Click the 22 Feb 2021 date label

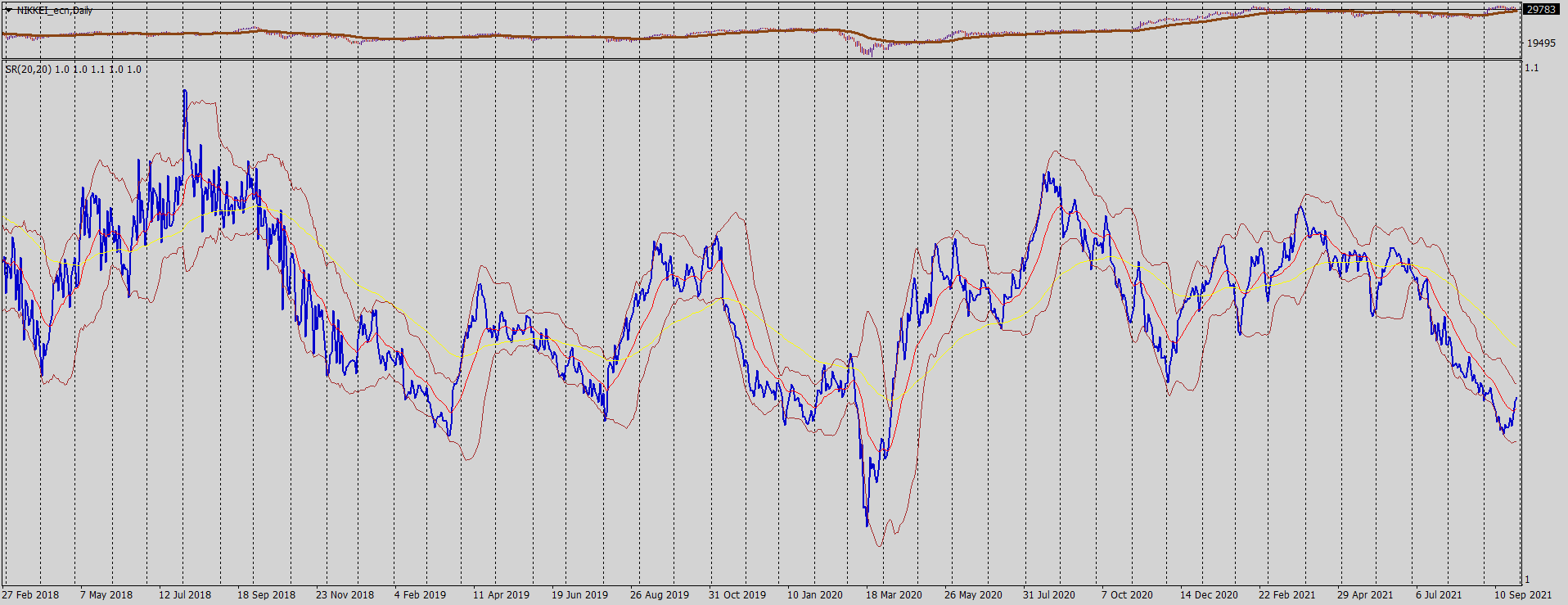coord(1287,595)
